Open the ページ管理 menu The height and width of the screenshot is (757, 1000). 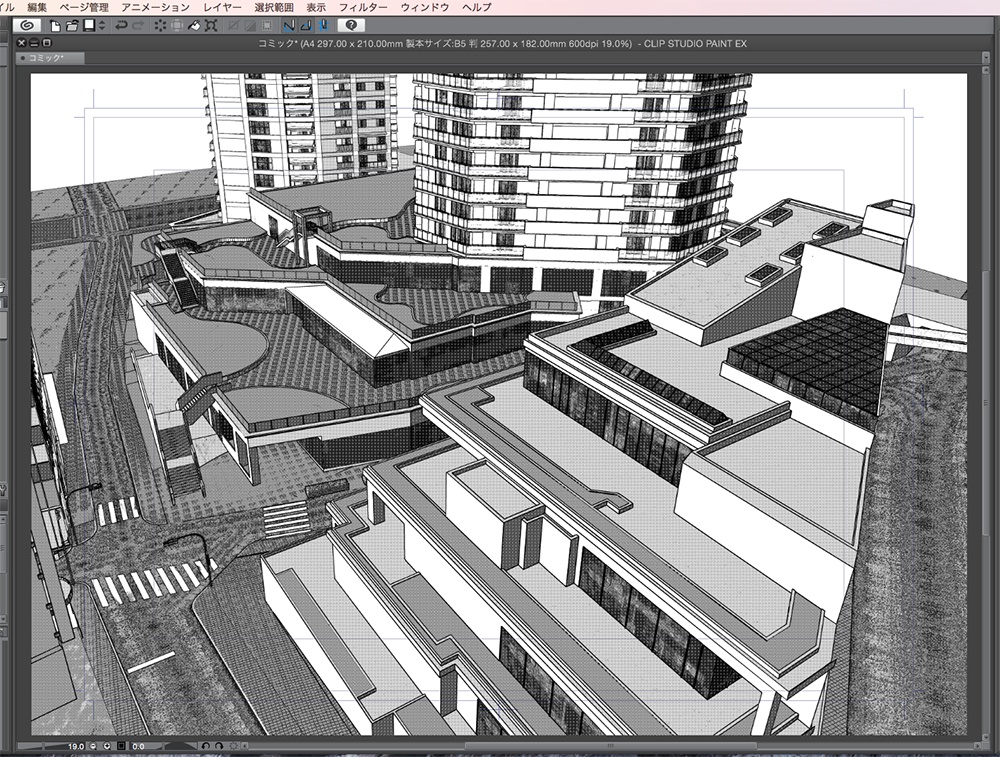click(x=84, y=7)
